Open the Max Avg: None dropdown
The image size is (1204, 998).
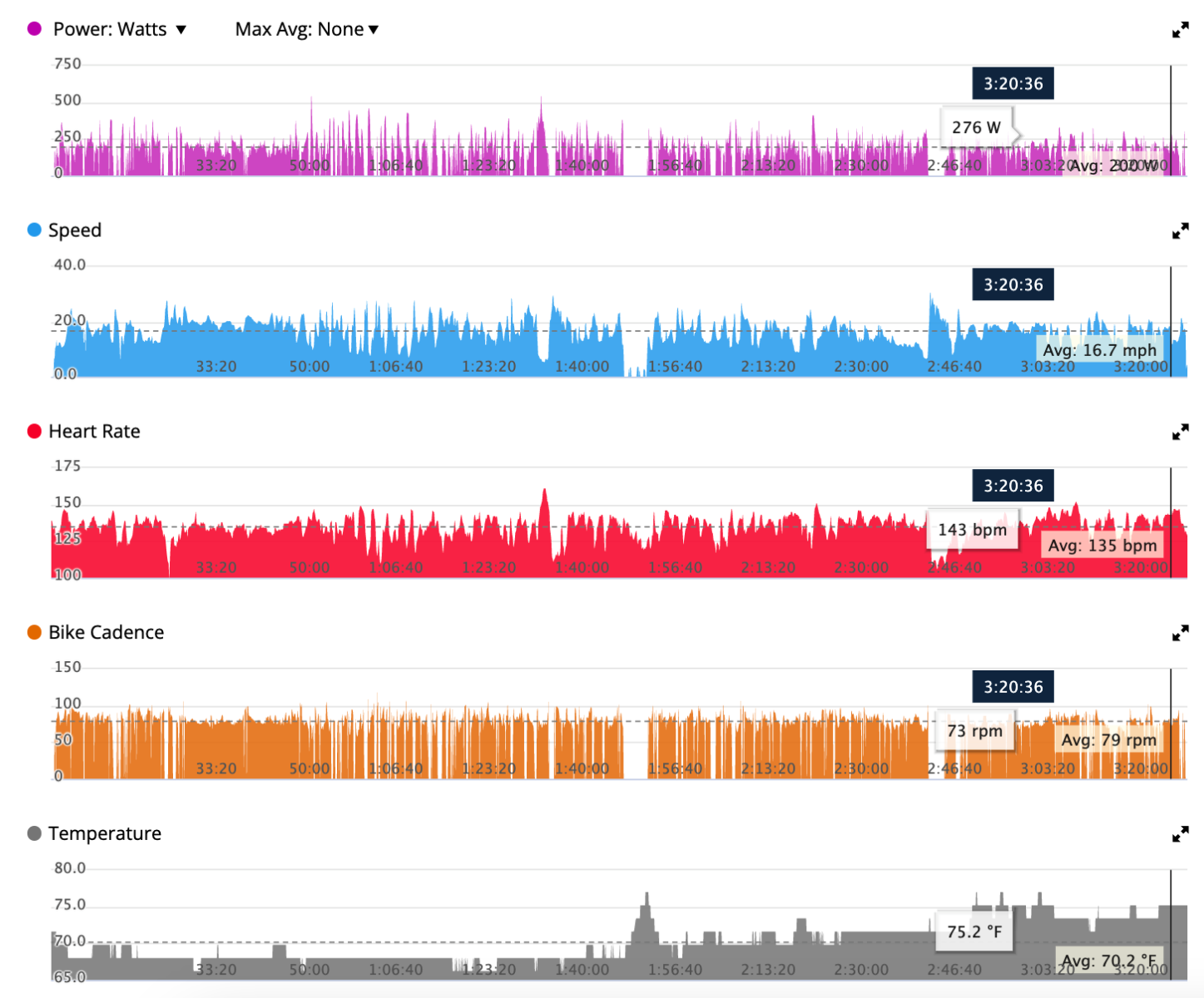coord(306,29)
